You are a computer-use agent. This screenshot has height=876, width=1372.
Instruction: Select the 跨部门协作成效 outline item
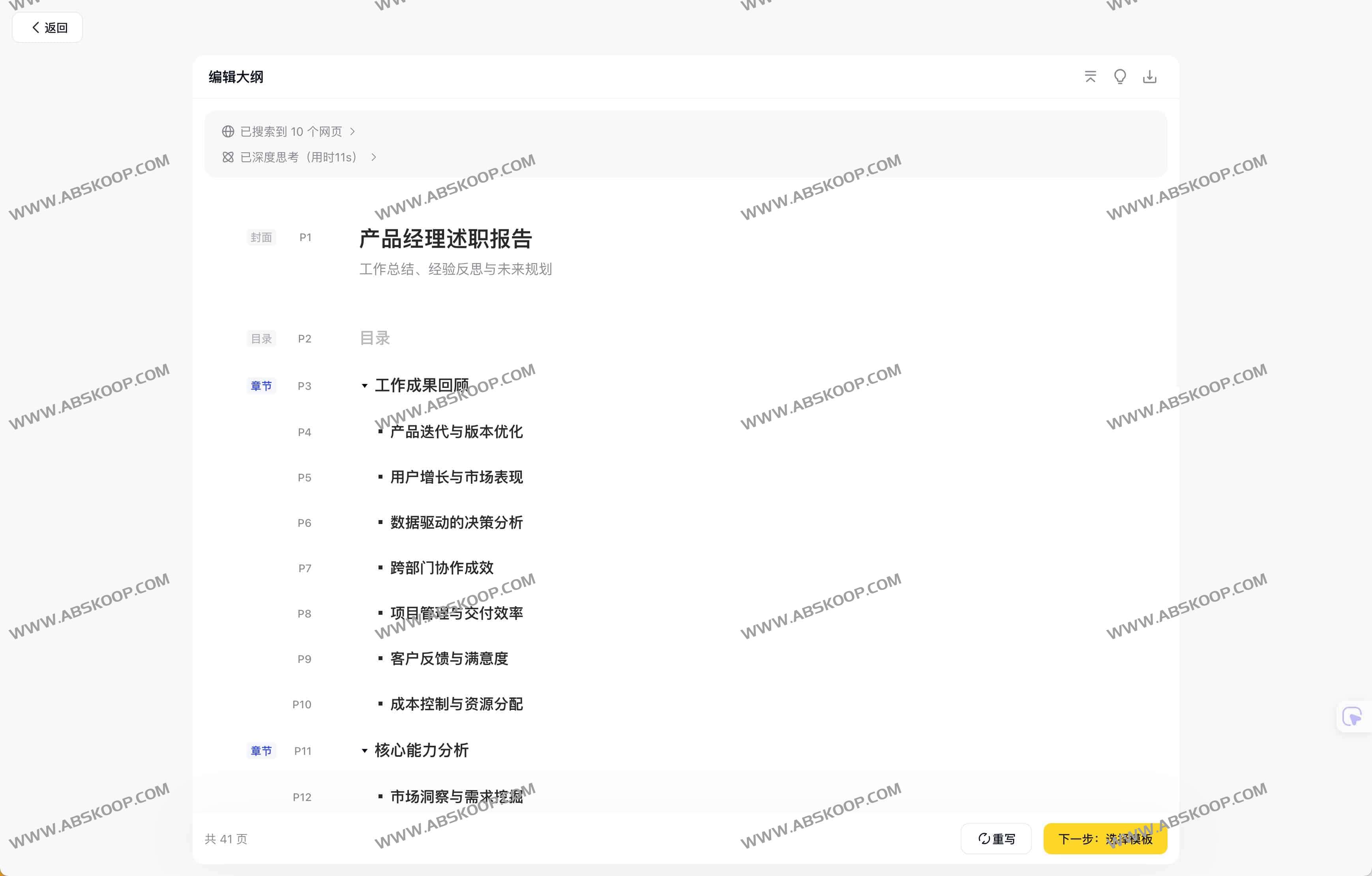(442, 568)
